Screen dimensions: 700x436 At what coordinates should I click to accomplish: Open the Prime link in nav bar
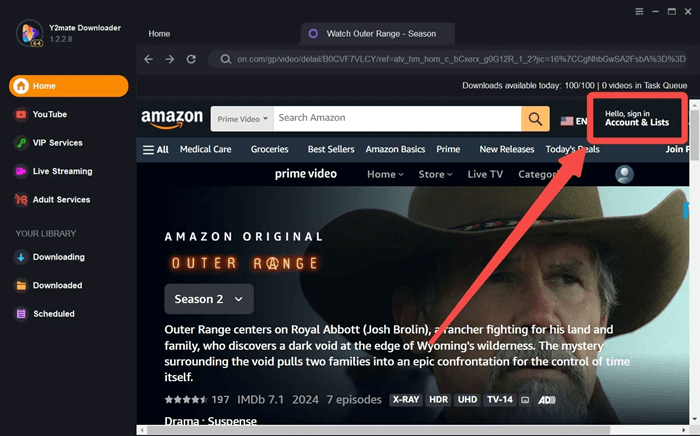click(x=448, y=149)
